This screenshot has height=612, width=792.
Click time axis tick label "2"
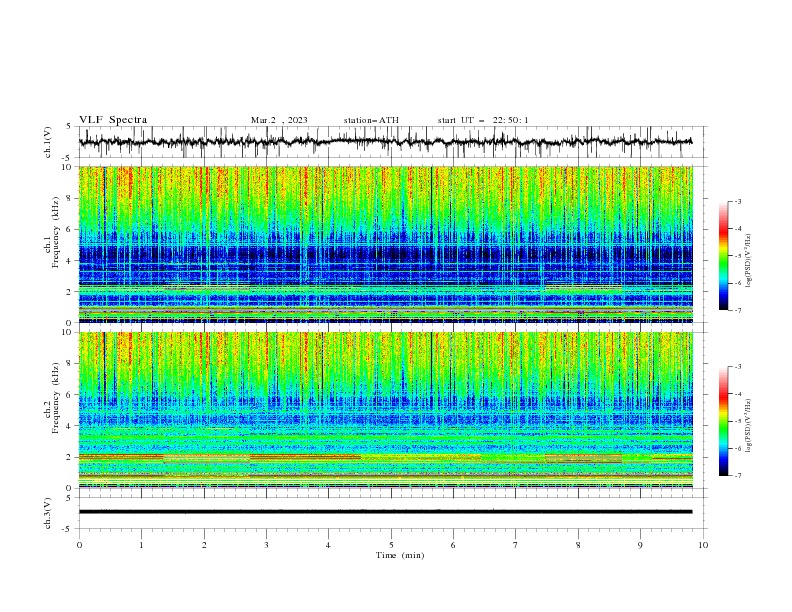[204, 545]
